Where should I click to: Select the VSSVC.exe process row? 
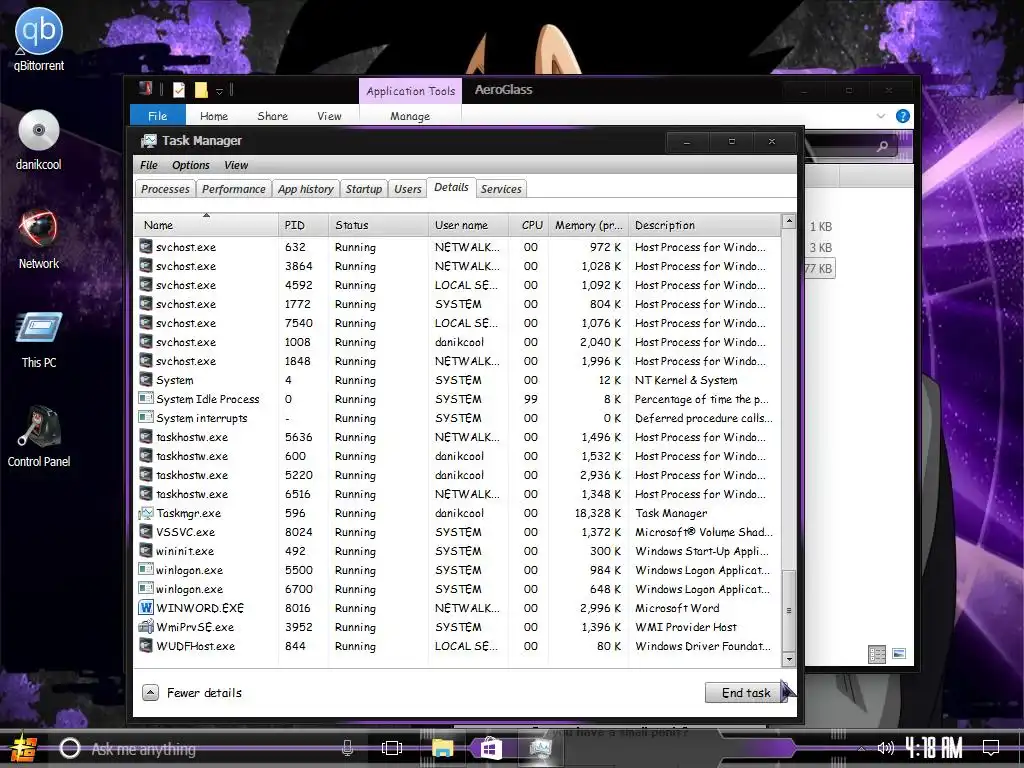457,532
